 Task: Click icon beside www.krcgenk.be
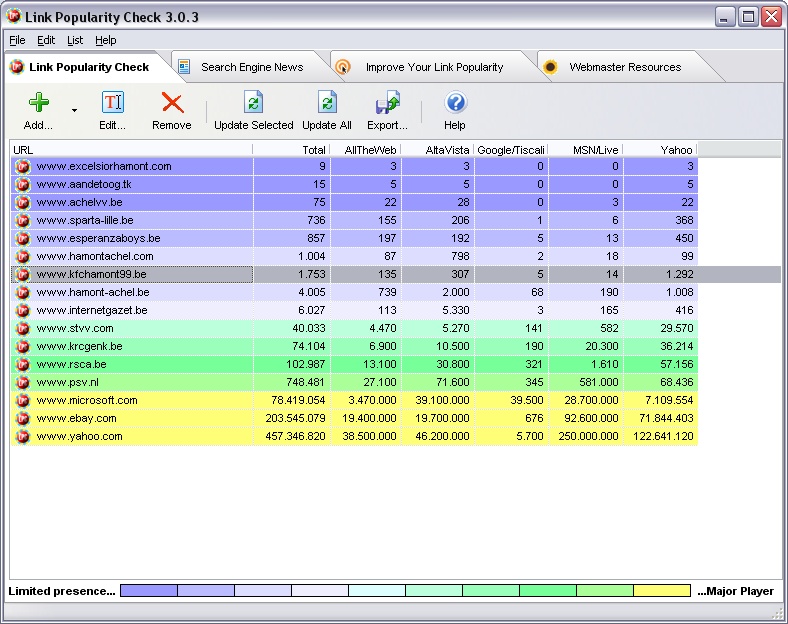click(23, 346)
